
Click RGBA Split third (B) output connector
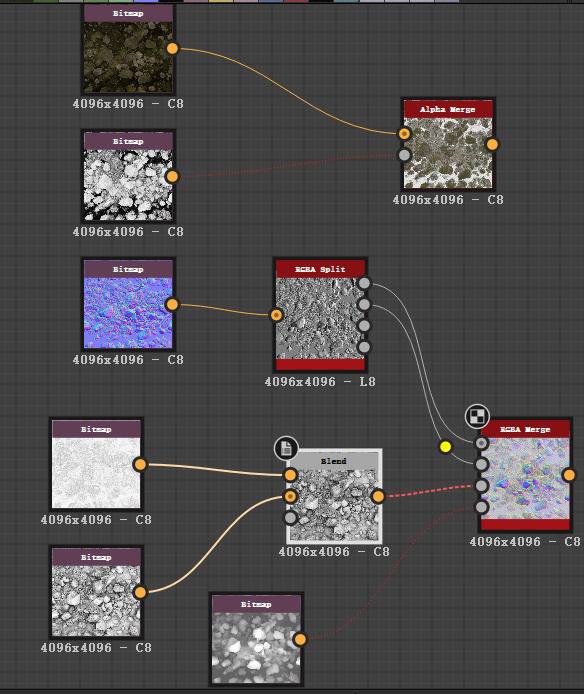tap(364, 326)
